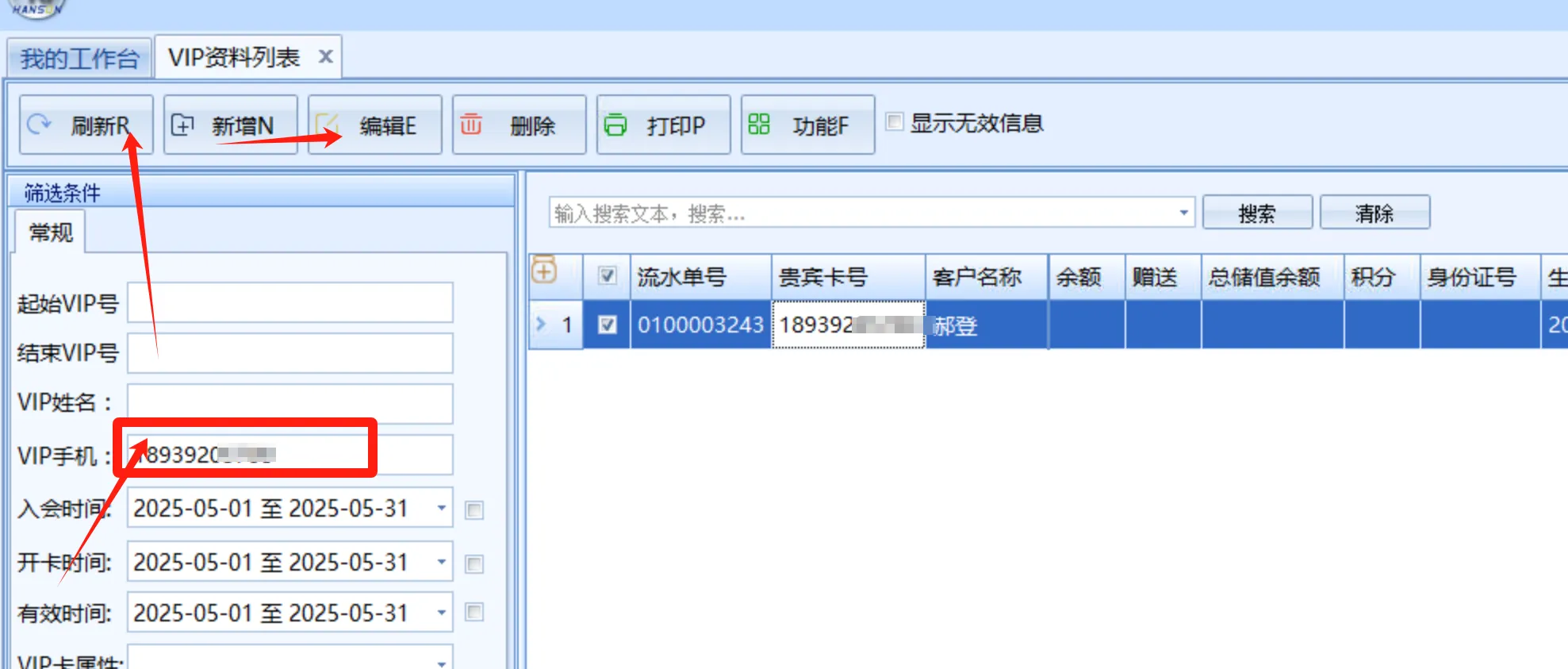This screenshot has height=669, width=1568.
Task: Click the 搜索 button
Action: pos(1257,213)
